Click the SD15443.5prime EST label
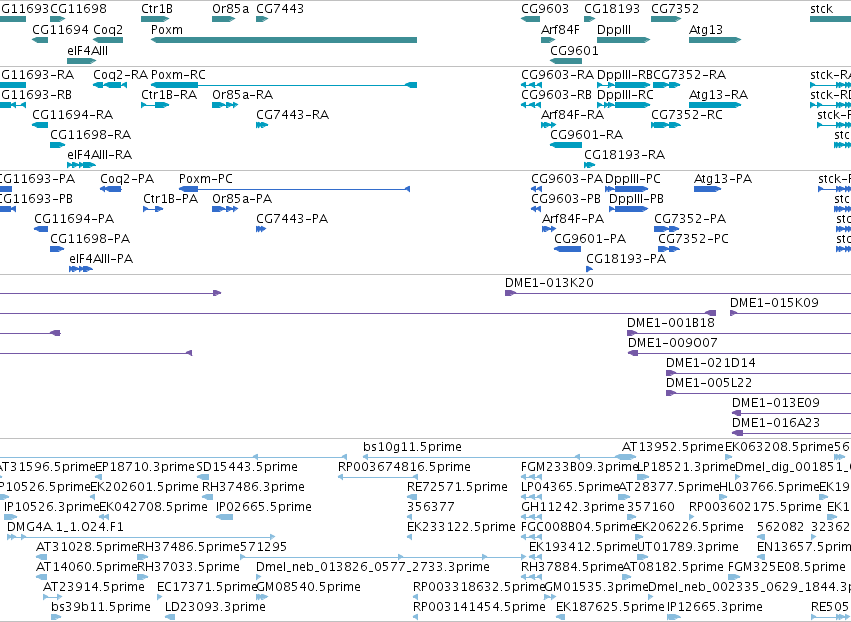851x622 pixels. tap(247, 467)
